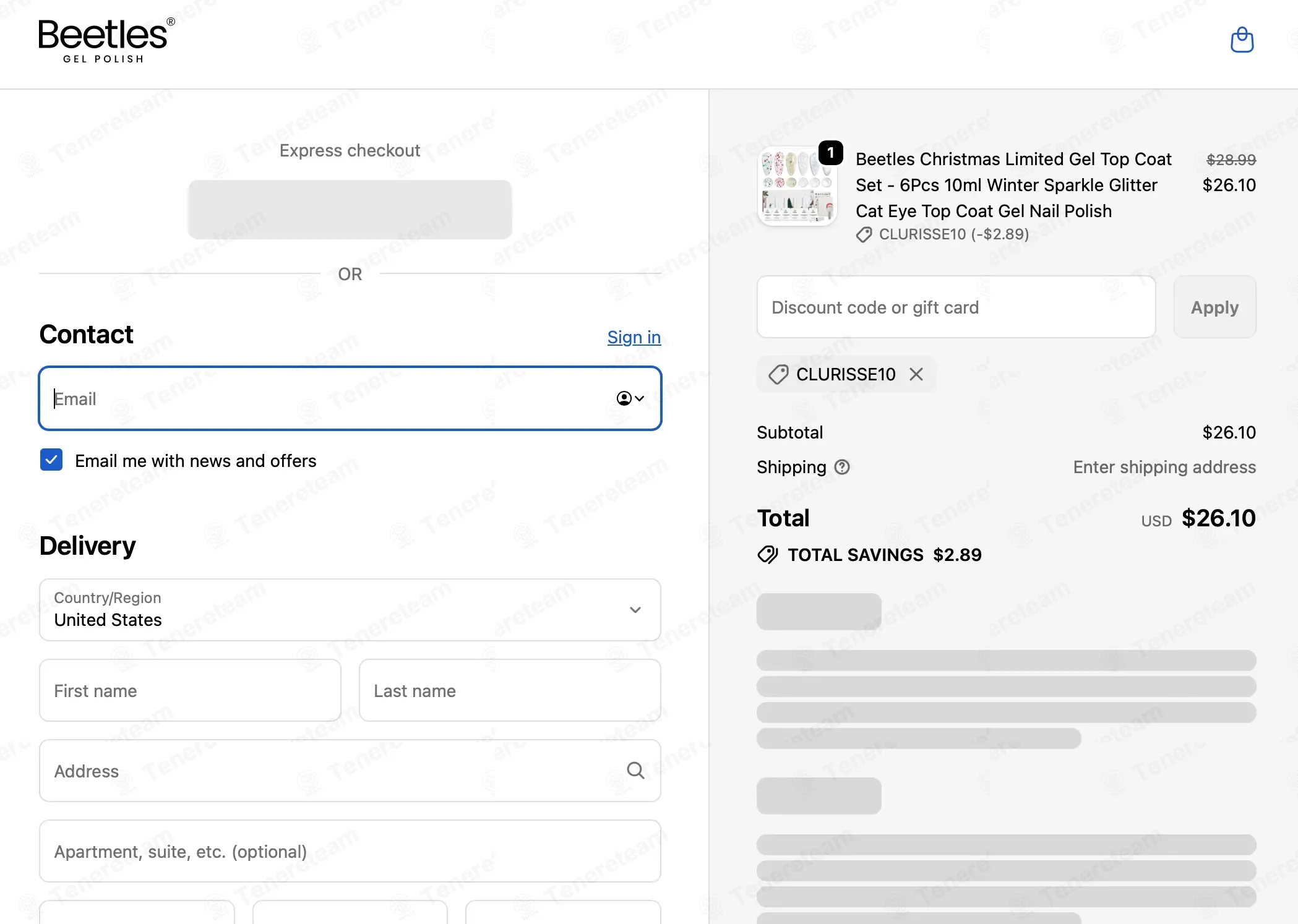Click the Apply discount button
Screen dimensions: 1298x924
tap(1214, 307)
